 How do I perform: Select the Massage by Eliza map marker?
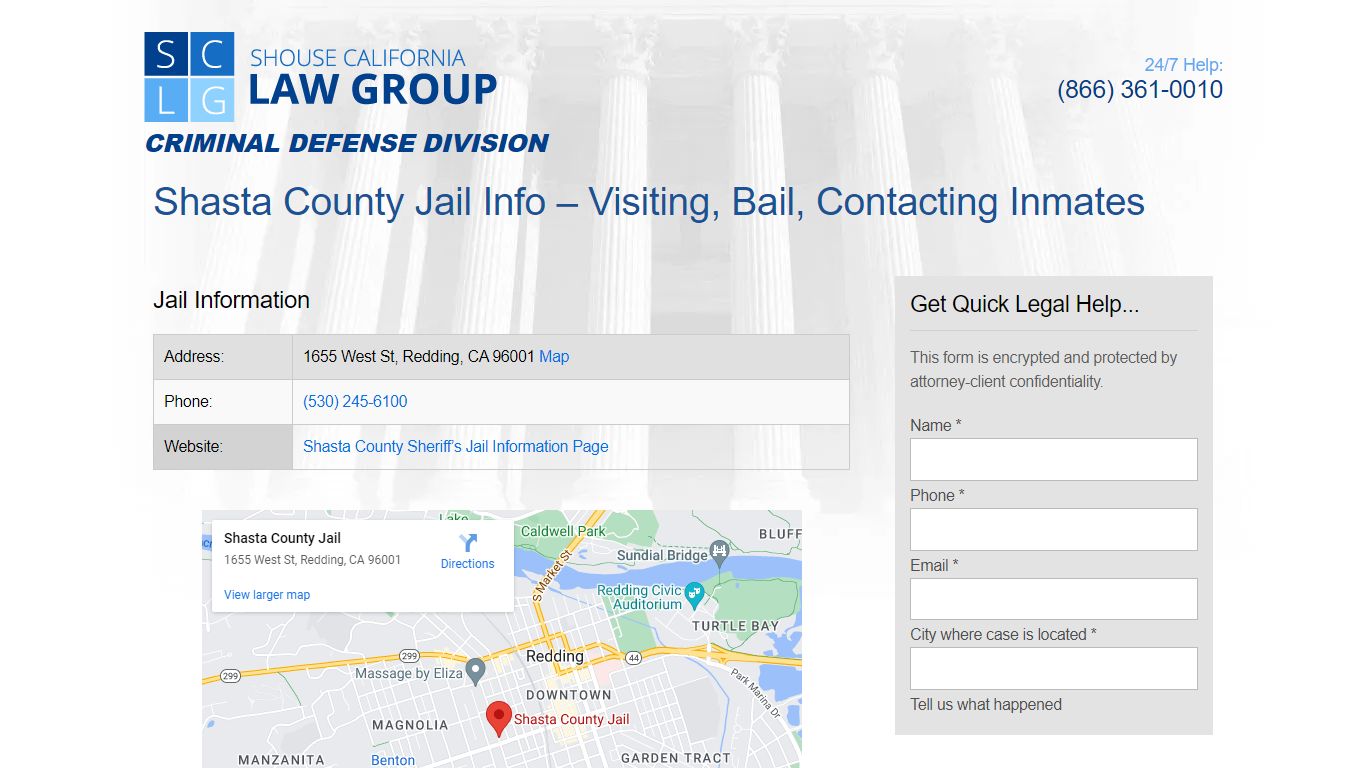click(476, 671)
